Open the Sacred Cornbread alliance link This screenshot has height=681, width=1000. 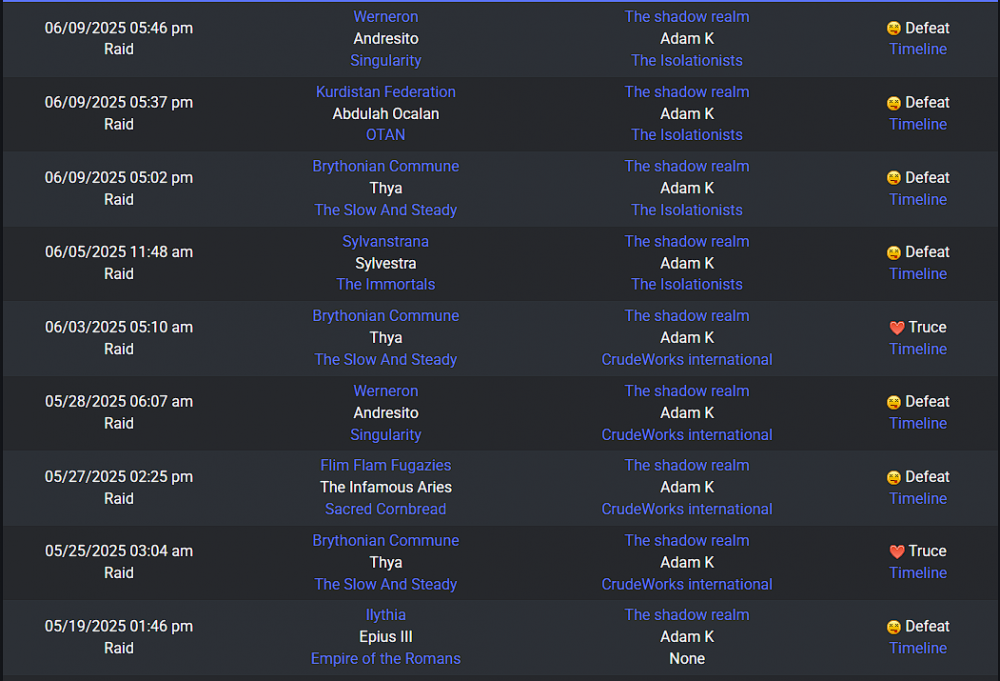click(x=386, y=509)
